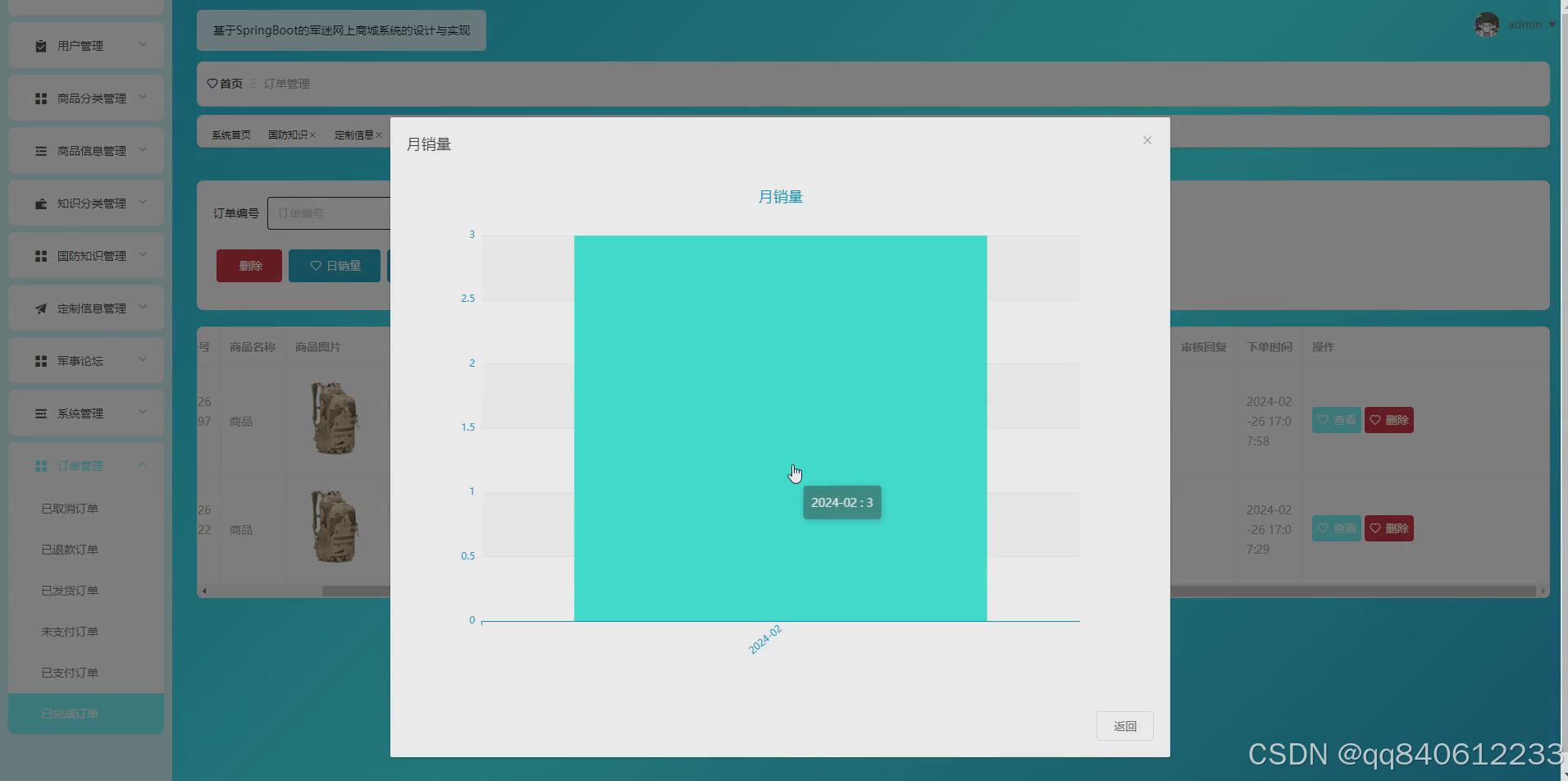1568x781 pixels.
Task: Click scrollbar right arrow under order table
Action: point(1543,591)
